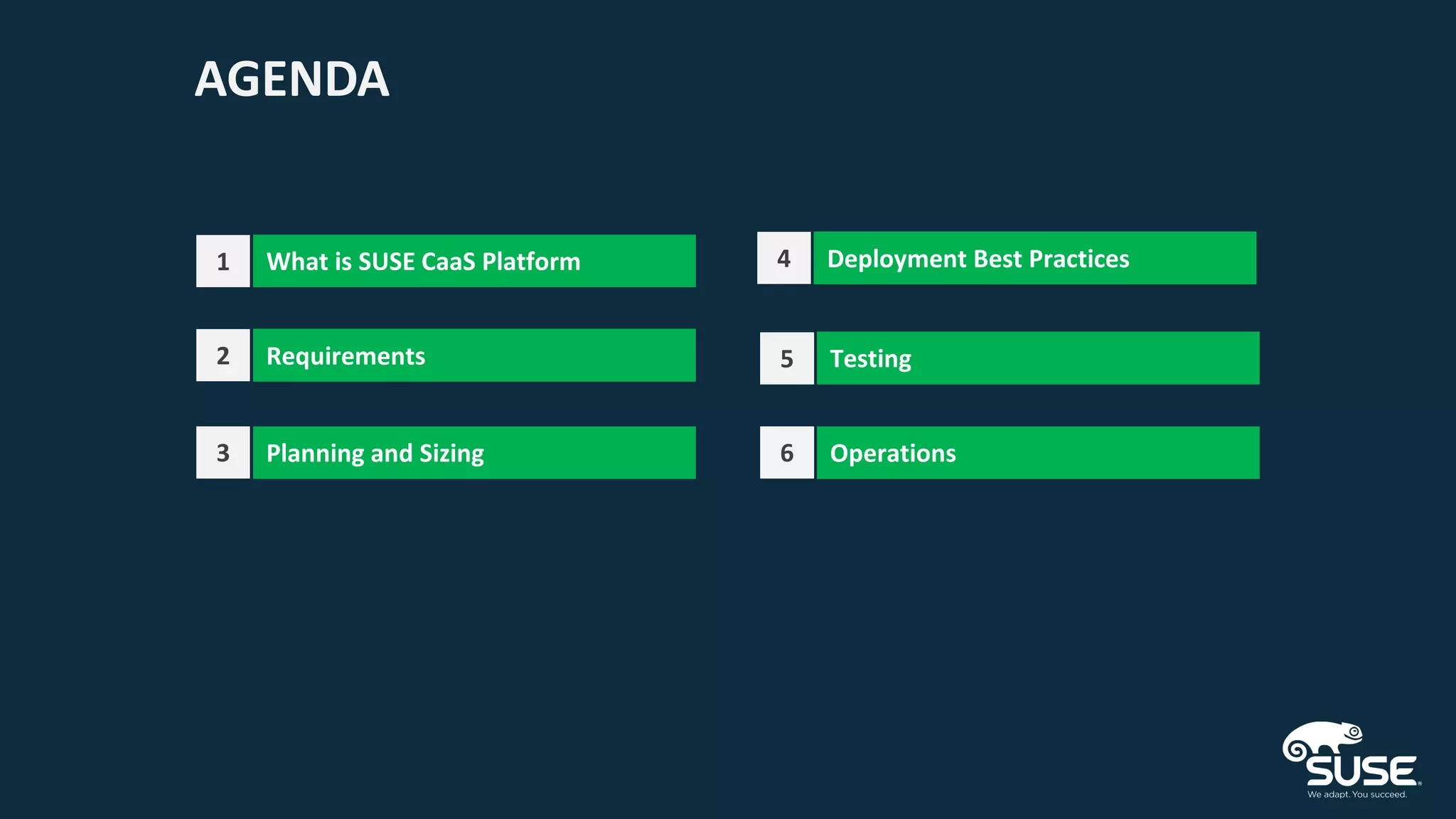Click the AGENDA slide title

tap(291, 79)
